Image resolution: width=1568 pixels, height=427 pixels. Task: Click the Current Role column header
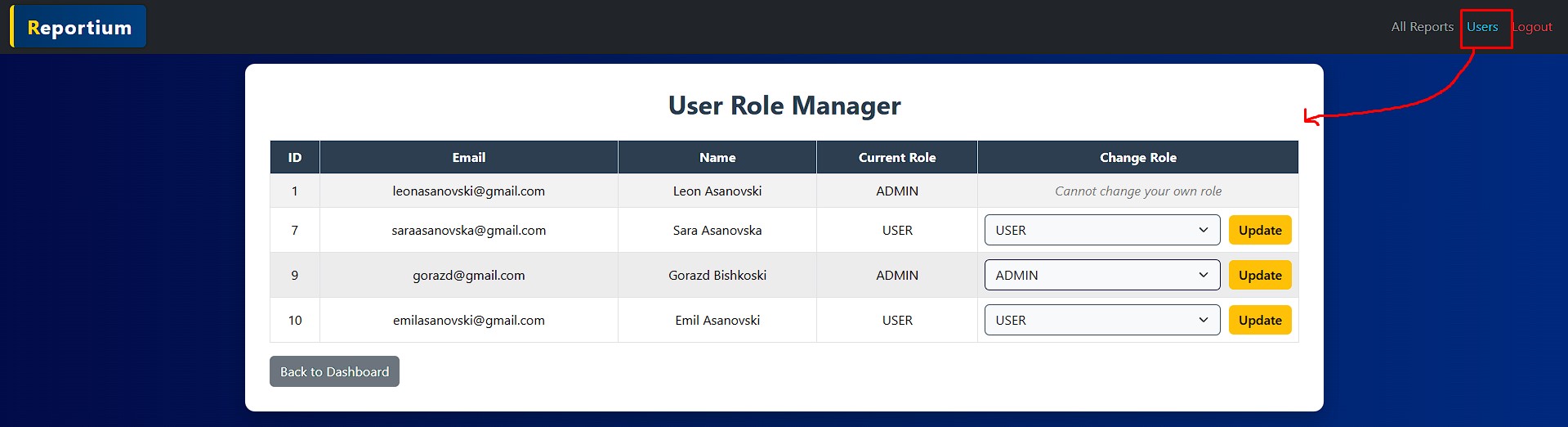click(x=896, y=158)
